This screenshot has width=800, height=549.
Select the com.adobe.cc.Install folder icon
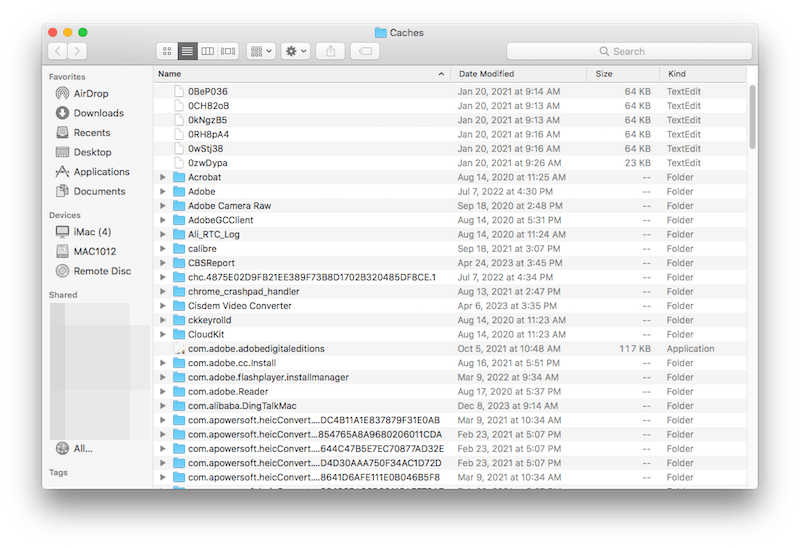(x=179, y=363)
